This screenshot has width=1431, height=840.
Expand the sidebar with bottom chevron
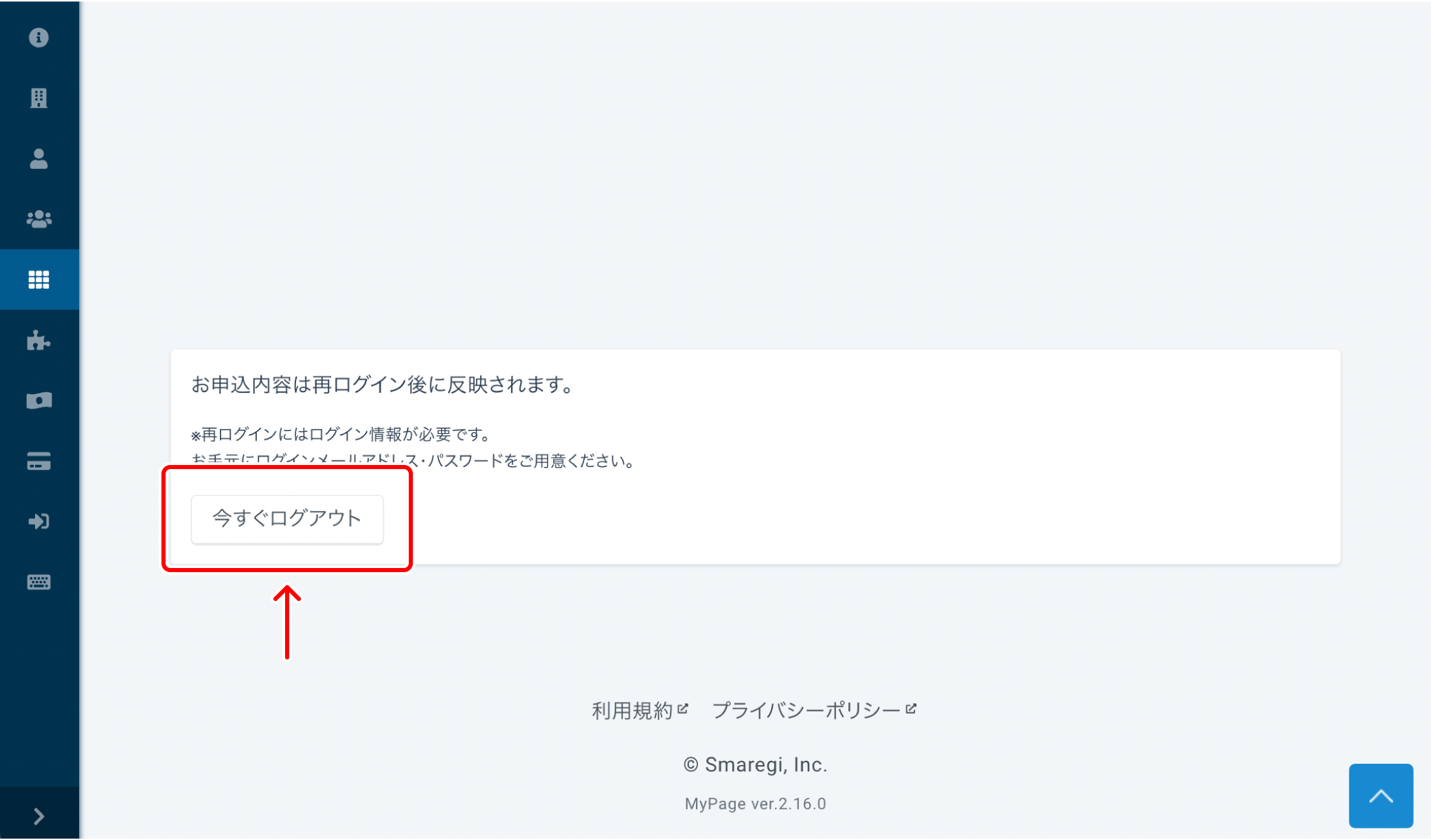(38, 816)
